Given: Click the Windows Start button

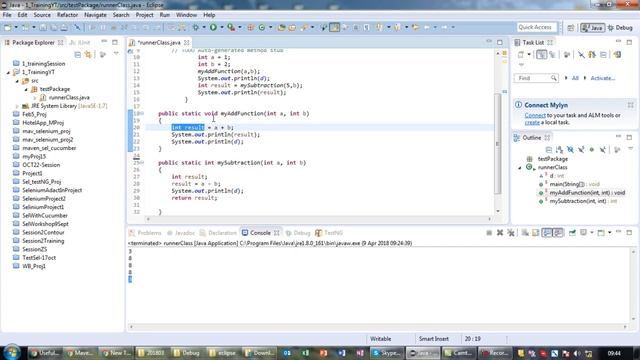Looking at the screenshot, I should (11, 352).
